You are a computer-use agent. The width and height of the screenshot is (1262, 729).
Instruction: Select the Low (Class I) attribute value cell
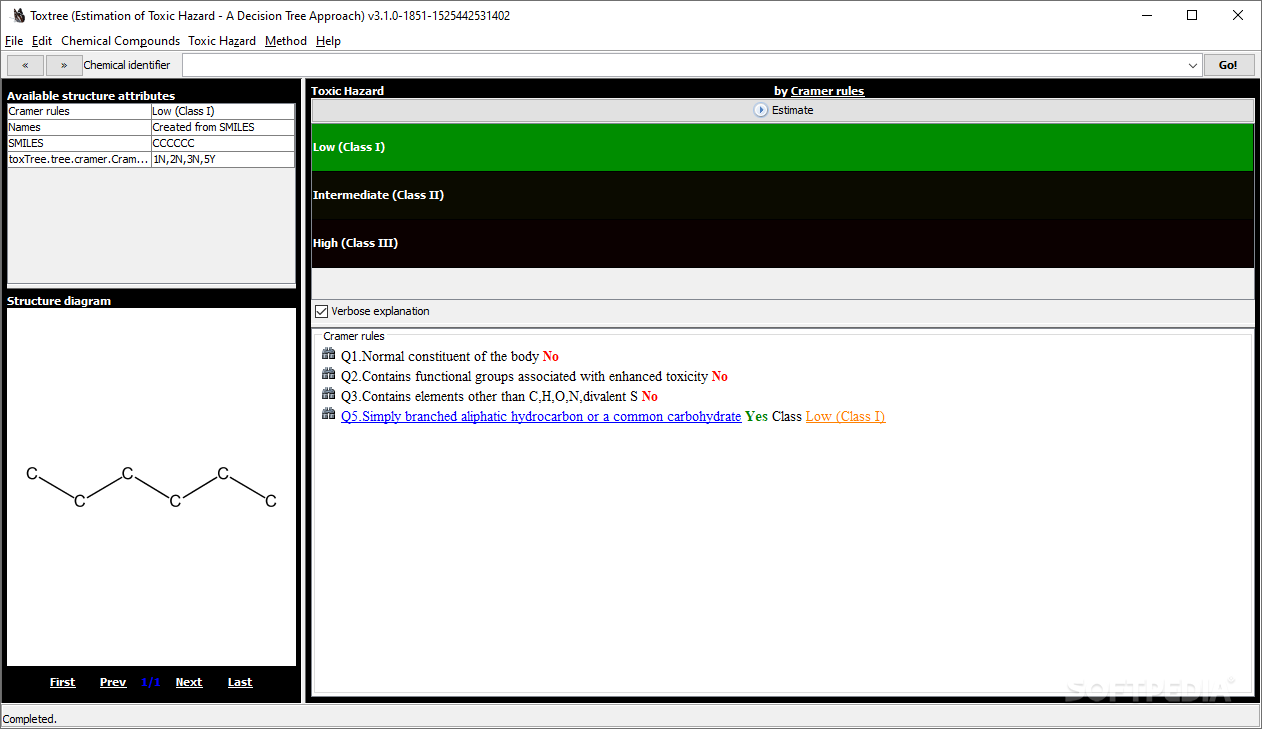tap(223, 111)
